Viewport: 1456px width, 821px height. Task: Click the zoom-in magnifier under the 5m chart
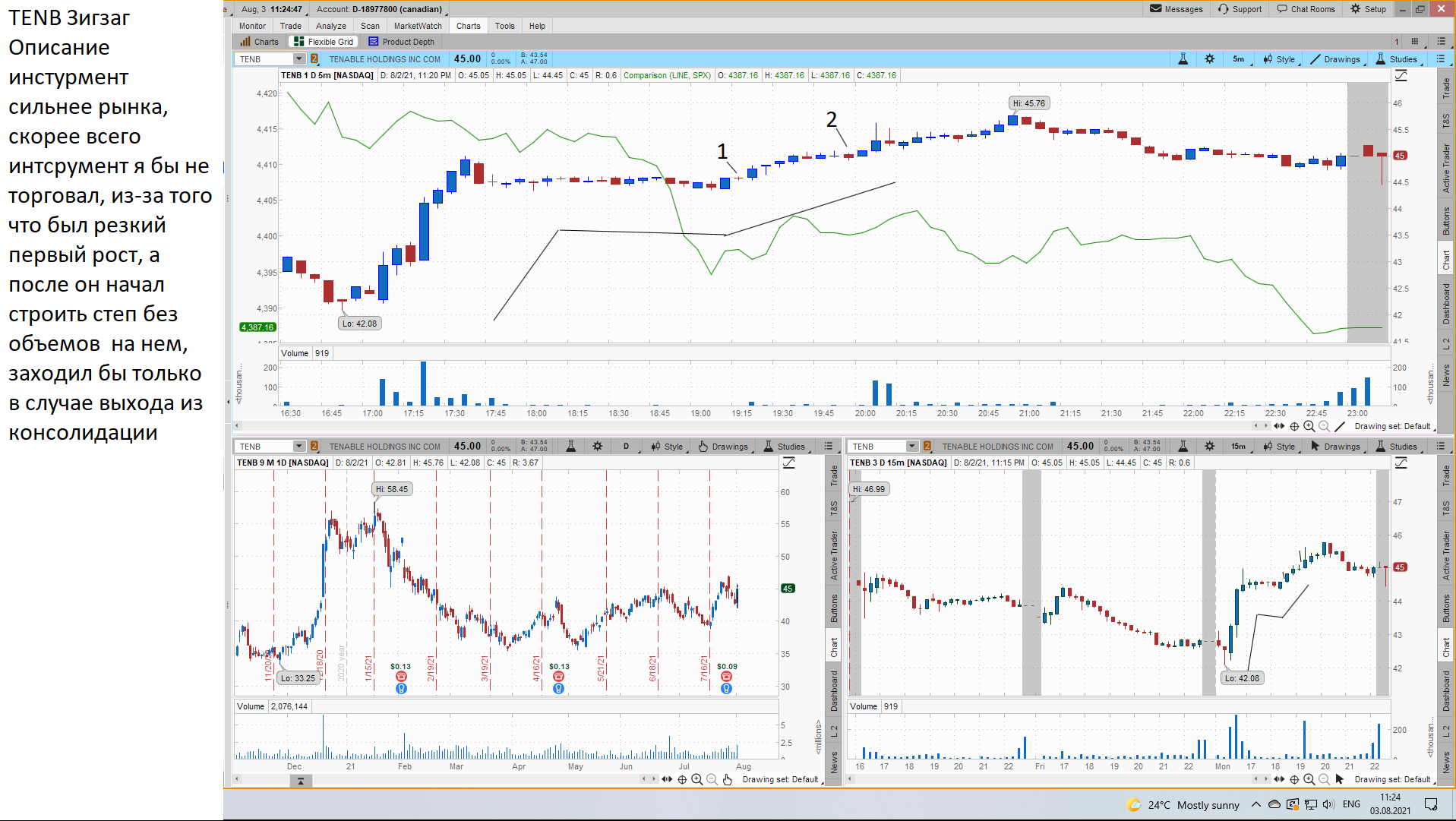pos(1309,427)
